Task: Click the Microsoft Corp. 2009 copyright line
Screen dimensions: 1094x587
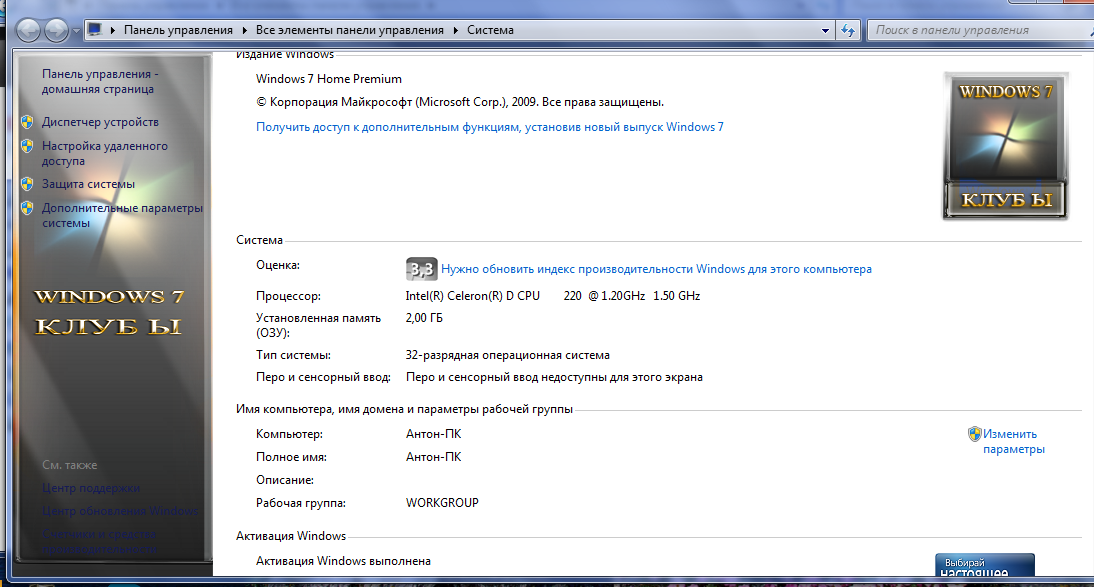Action: tap(460, 102)
